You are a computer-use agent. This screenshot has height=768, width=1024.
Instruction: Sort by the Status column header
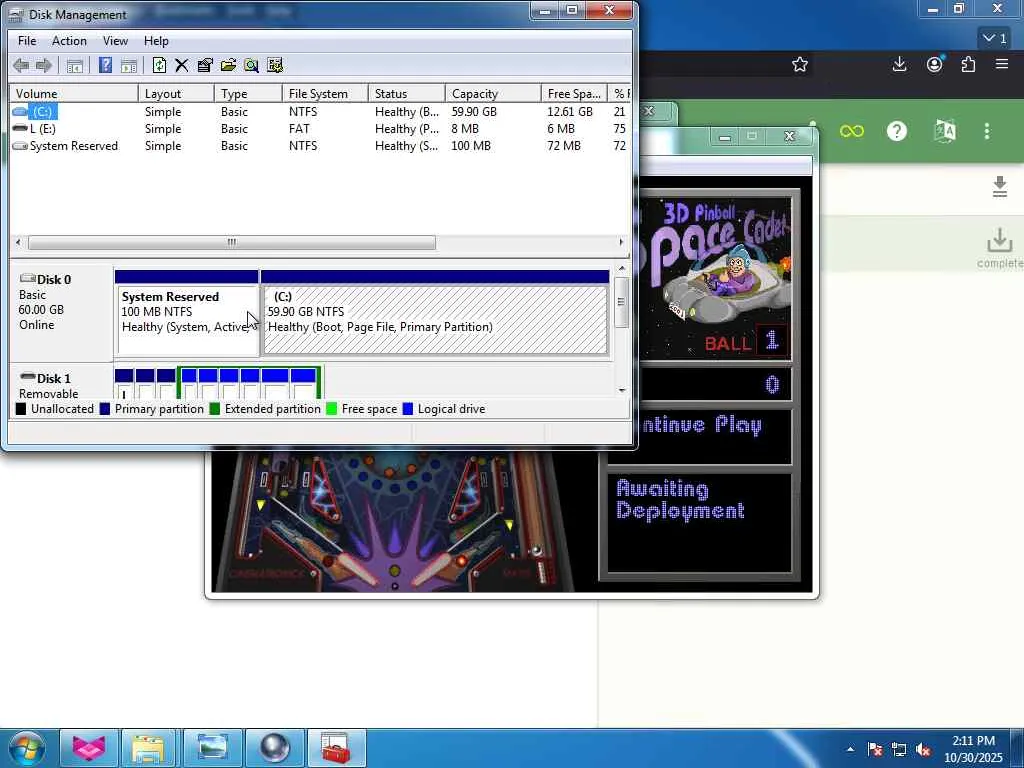407,93
